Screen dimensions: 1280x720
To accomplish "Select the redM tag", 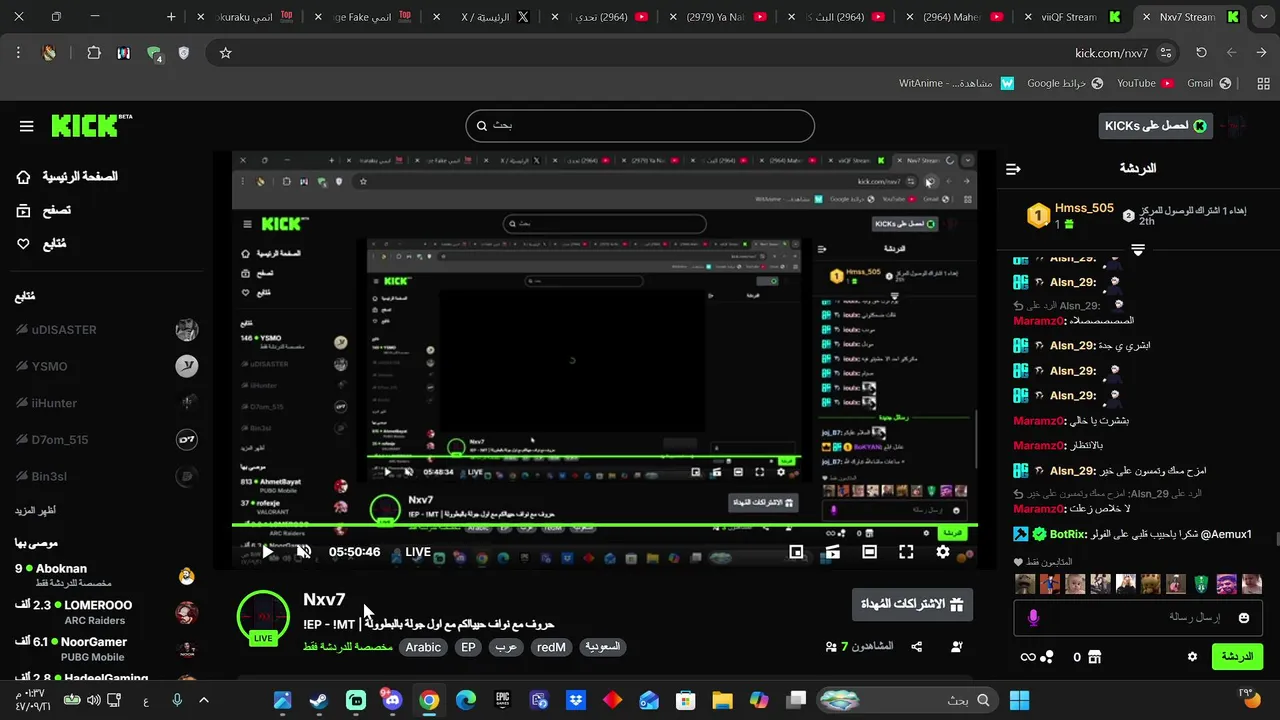I will [x=551, y=647].
